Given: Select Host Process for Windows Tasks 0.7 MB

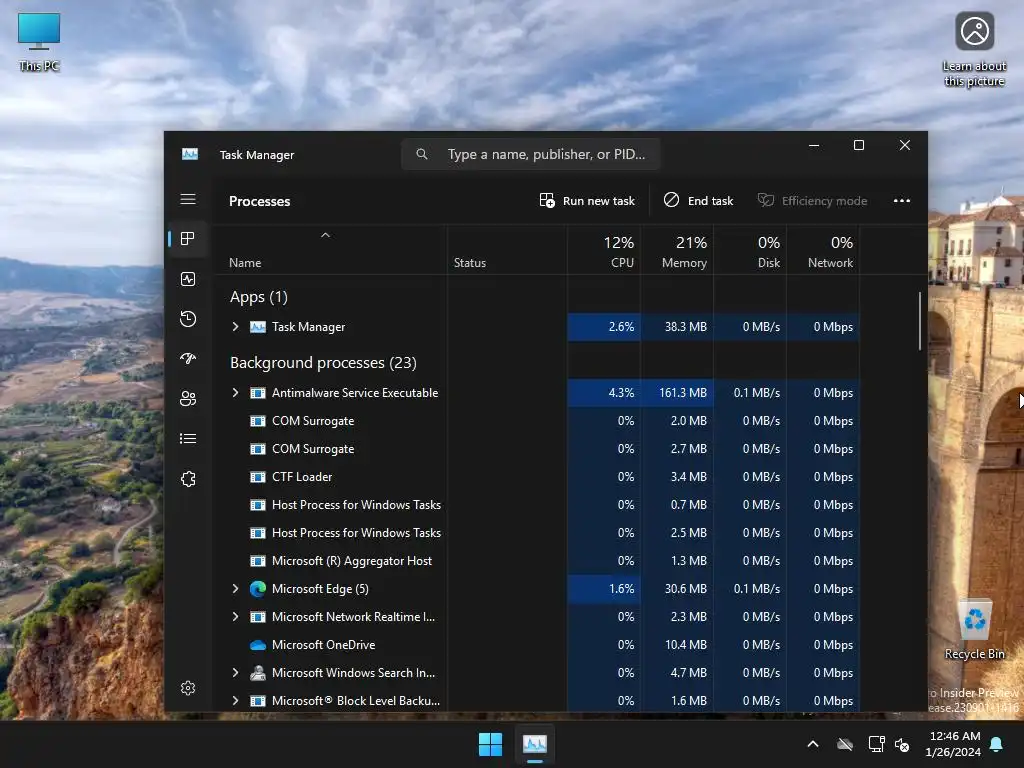Looking at the screenshot, I should pos(537,505).
